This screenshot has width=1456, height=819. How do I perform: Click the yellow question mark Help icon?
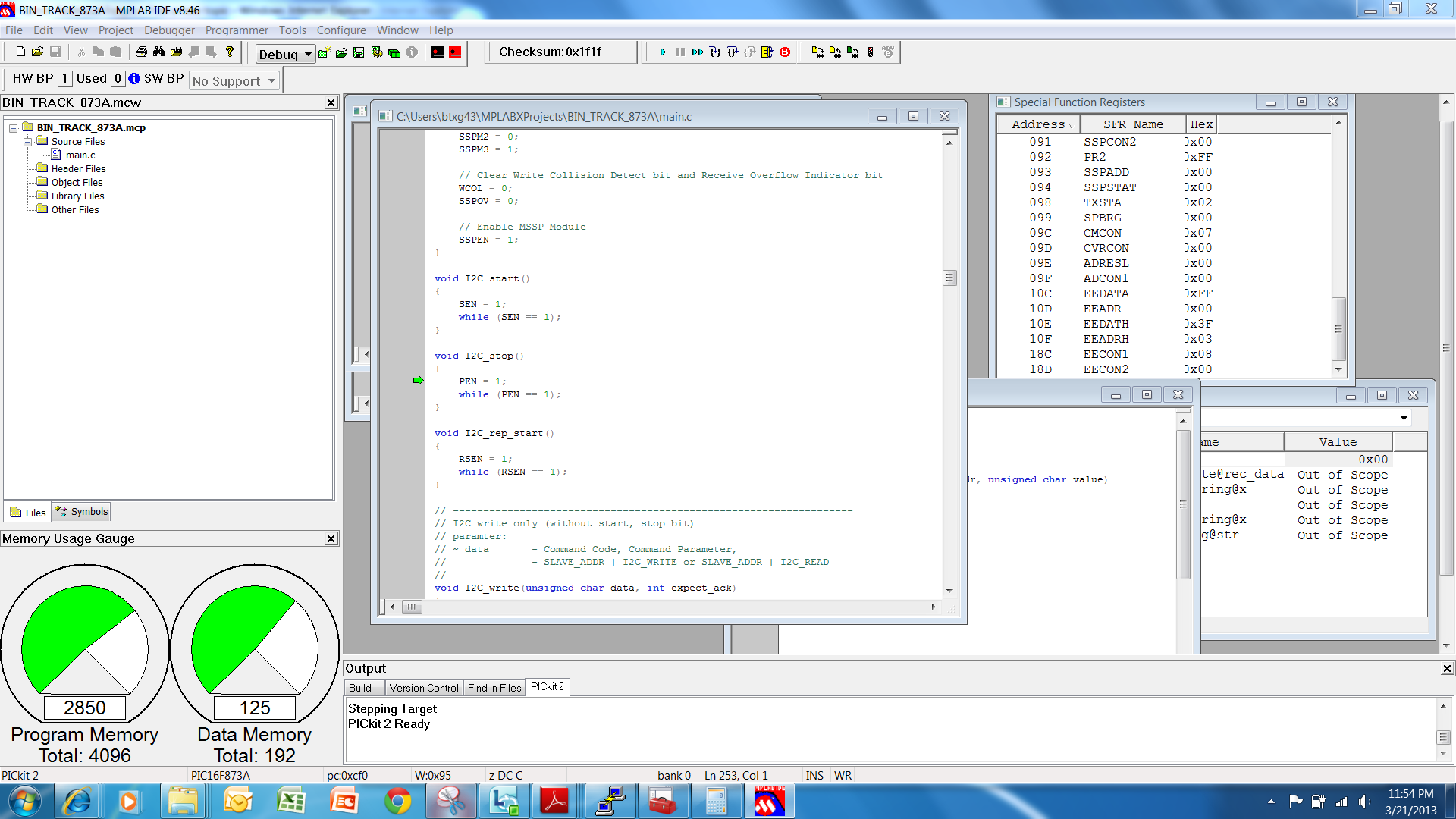(230, 52)
